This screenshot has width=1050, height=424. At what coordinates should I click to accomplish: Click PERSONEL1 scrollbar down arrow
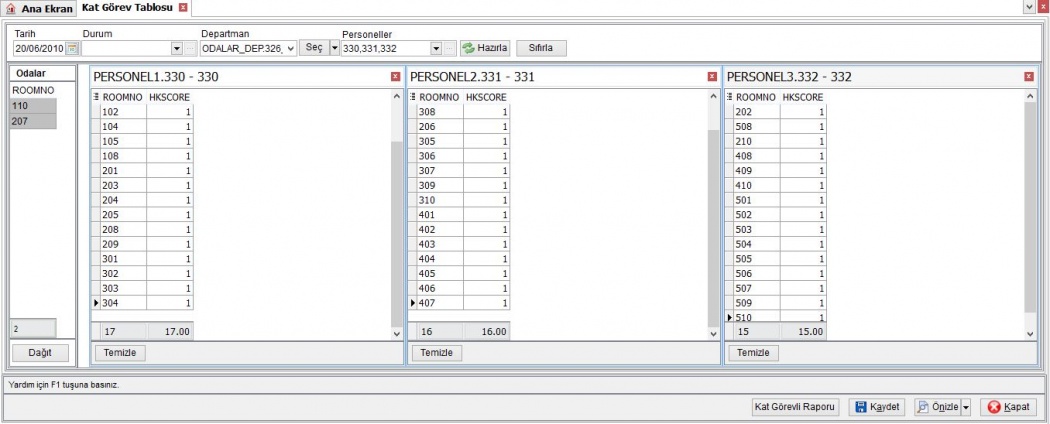[396, 334]
